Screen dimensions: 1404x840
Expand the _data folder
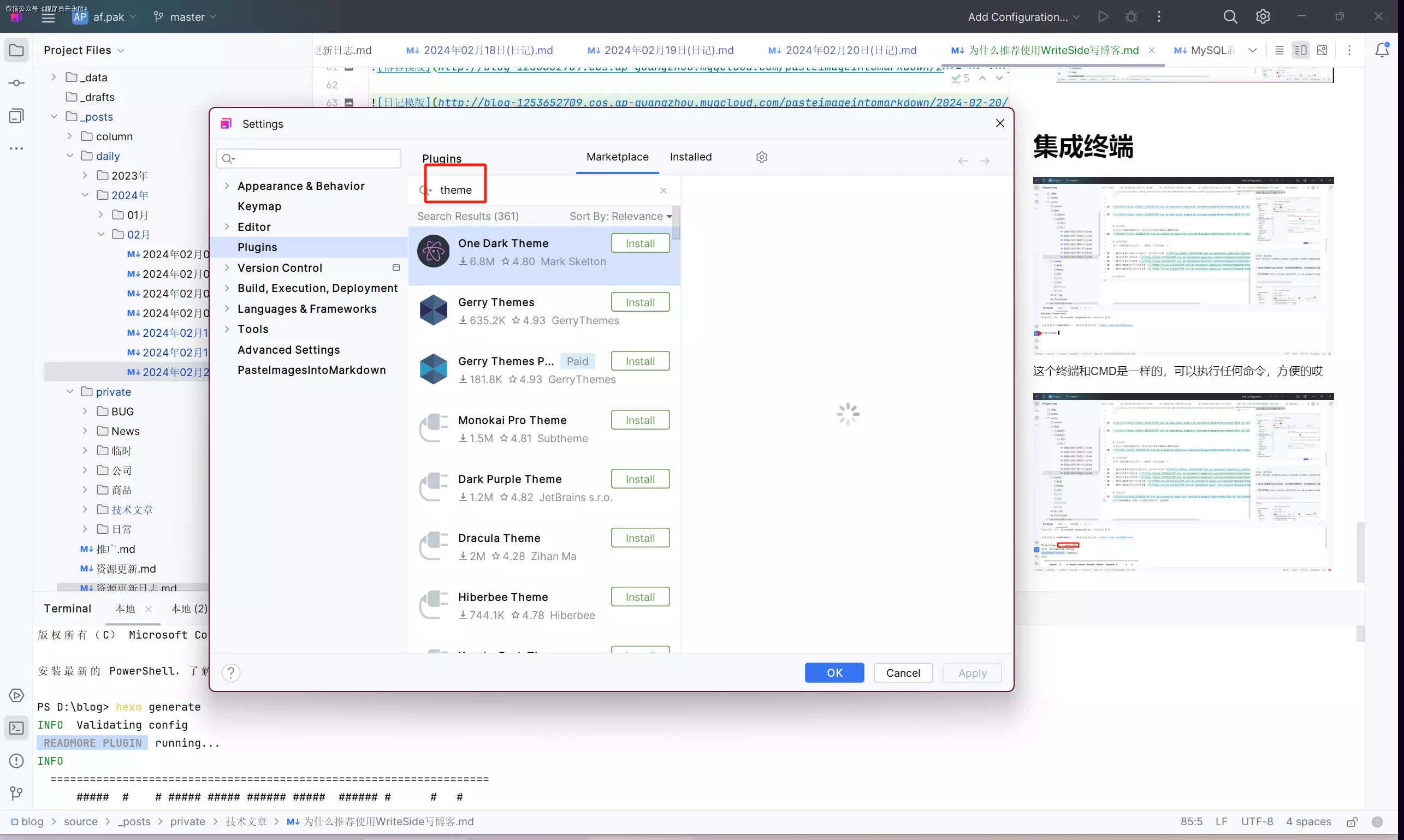54,77
